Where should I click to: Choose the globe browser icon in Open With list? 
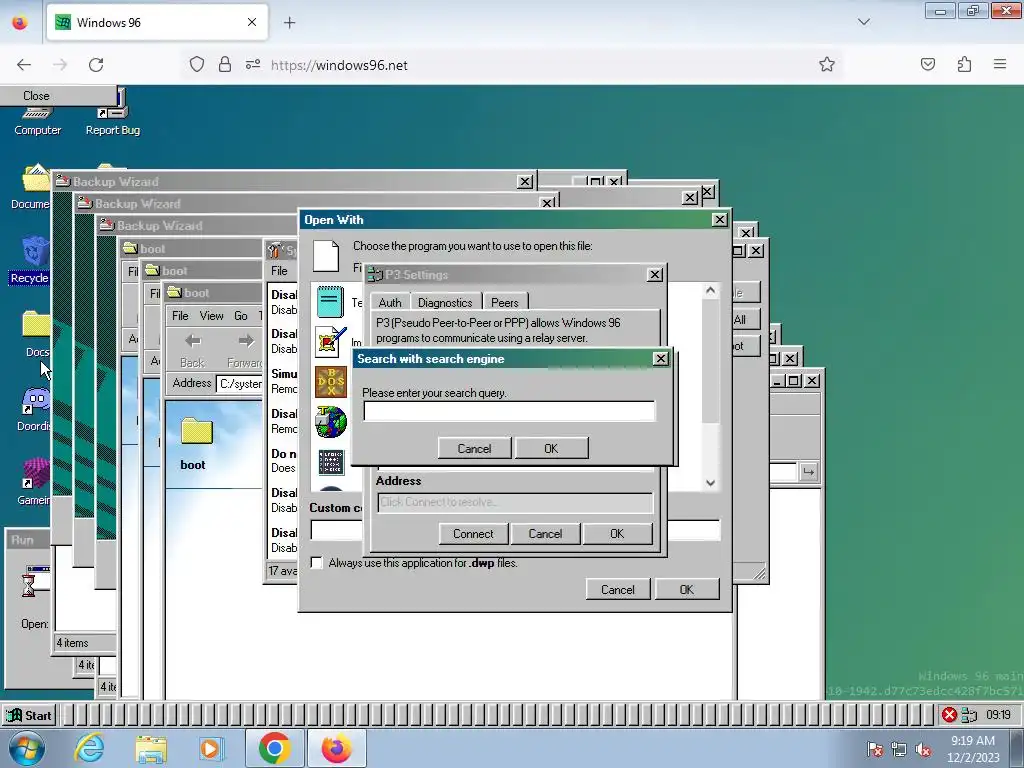click(330, 421)
